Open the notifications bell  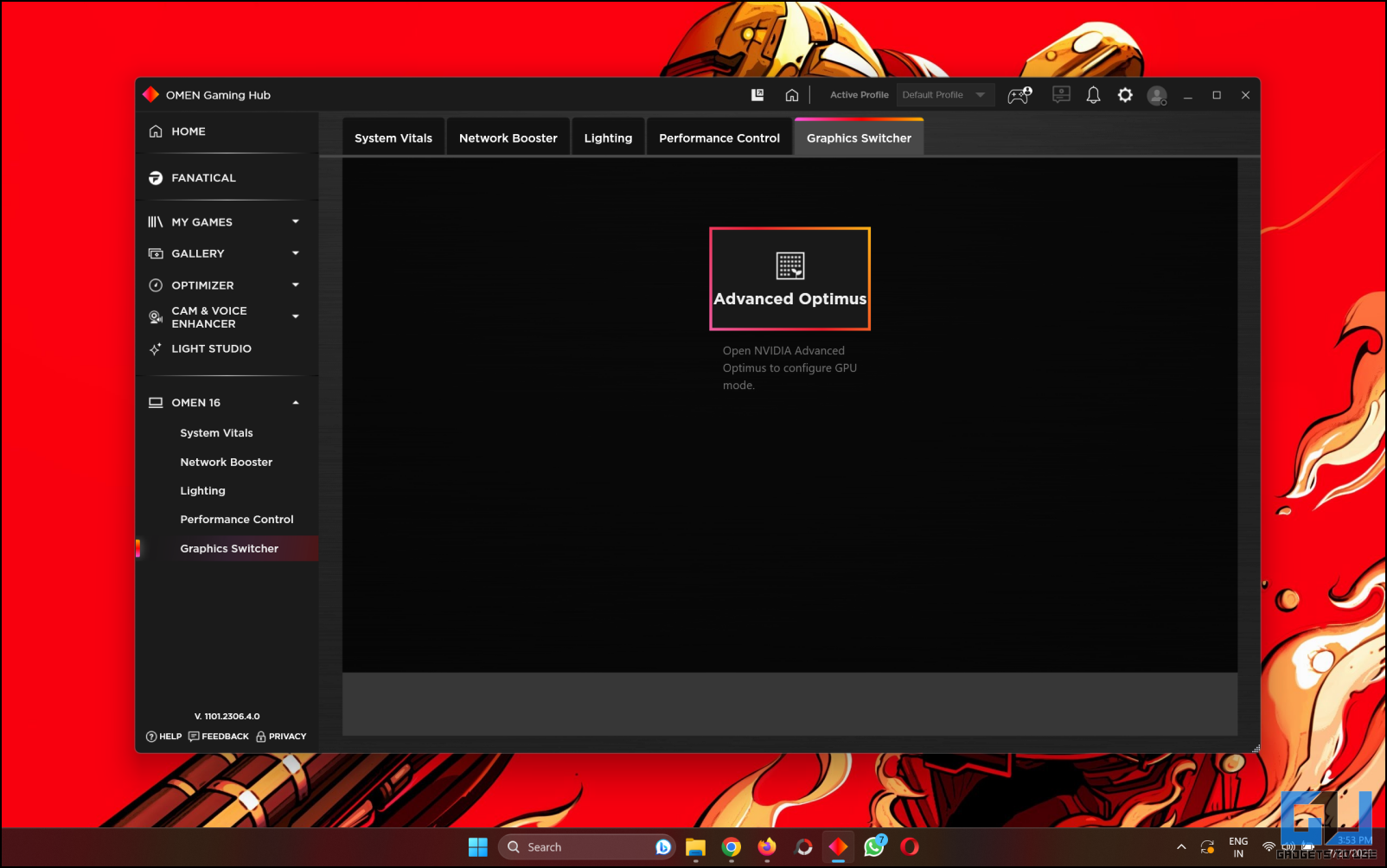[x=1093, y=95]
